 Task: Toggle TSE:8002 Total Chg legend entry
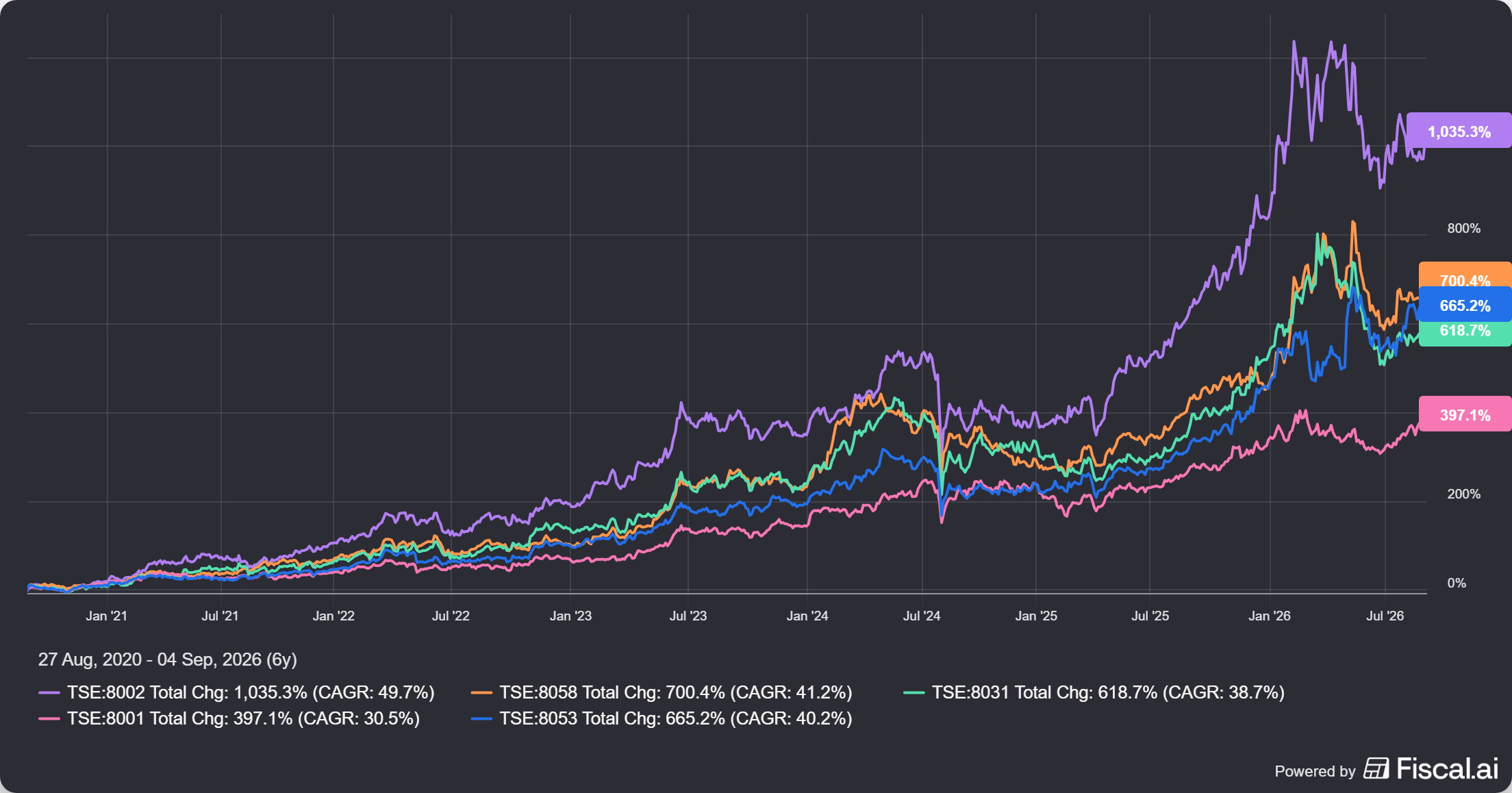point(237,692)
